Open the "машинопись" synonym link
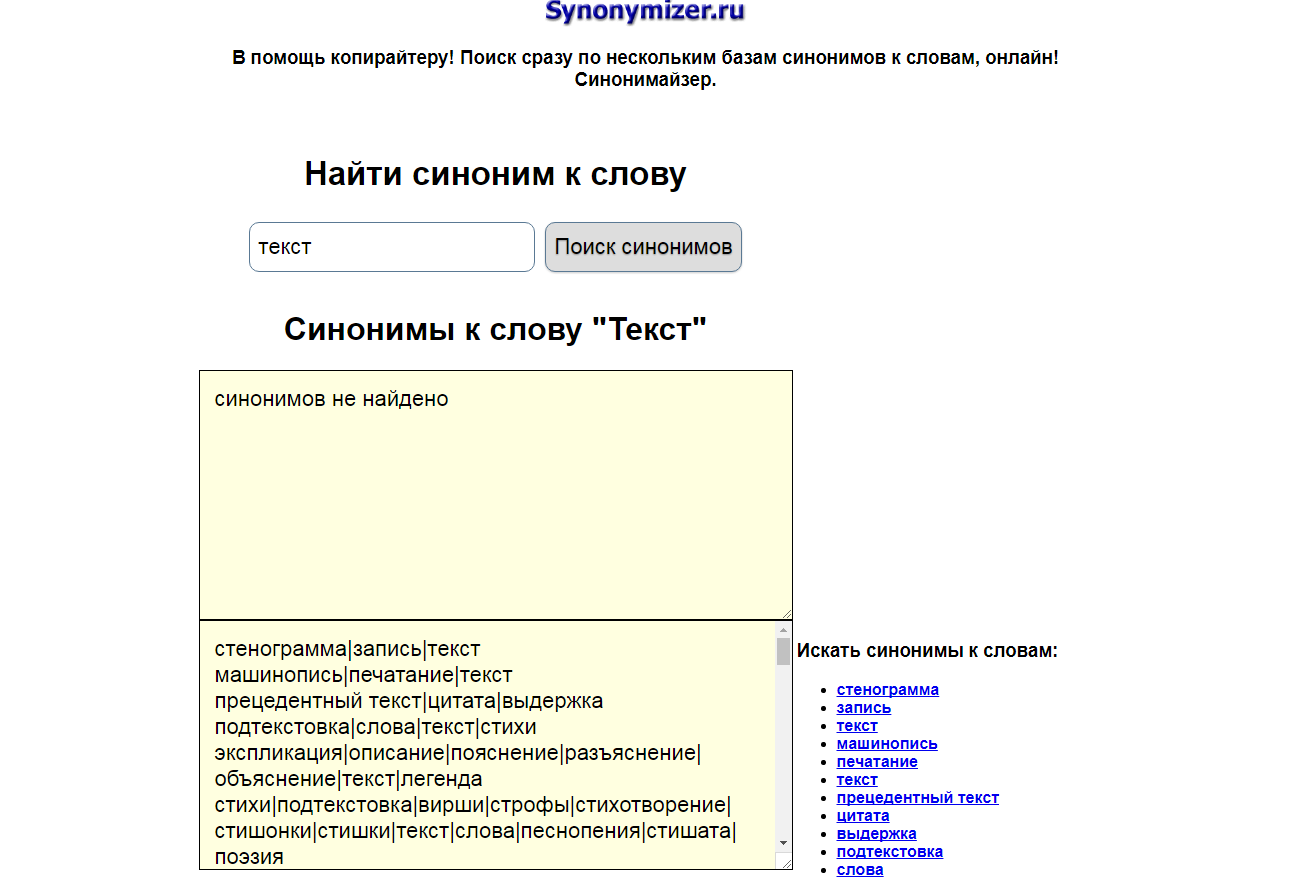The image size is (1290, 882). click(x=886, y=743)
